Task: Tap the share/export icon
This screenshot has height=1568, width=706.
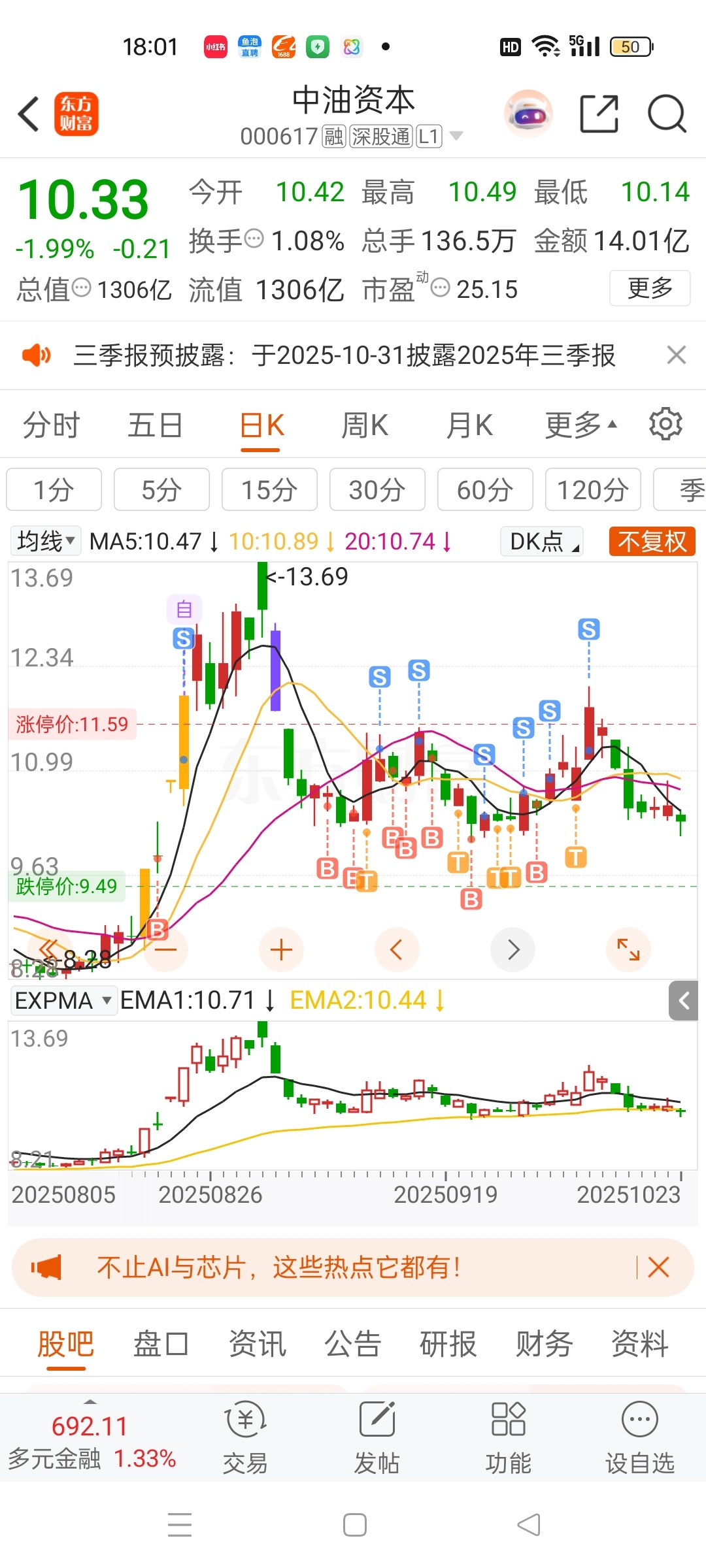Action: click(x=599, y=114)
